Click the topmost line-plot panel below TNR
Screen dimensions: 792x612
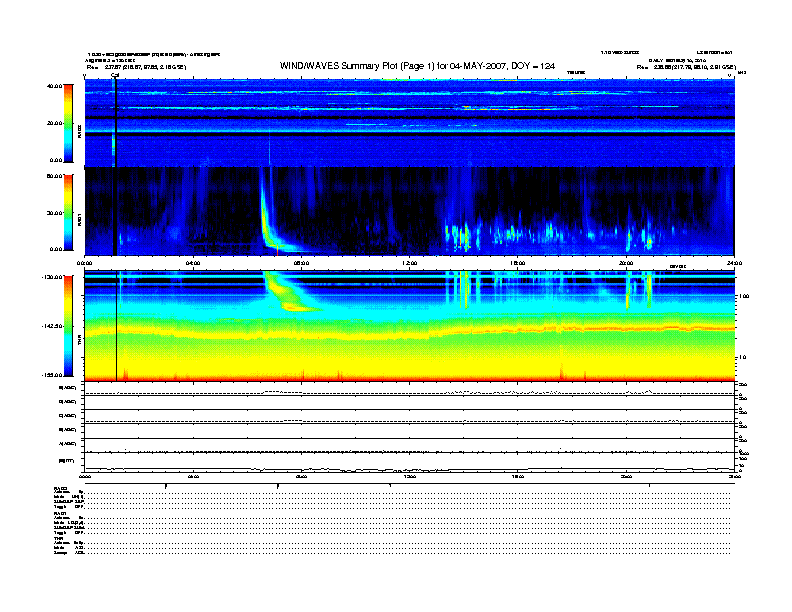[x=410, y=389]
